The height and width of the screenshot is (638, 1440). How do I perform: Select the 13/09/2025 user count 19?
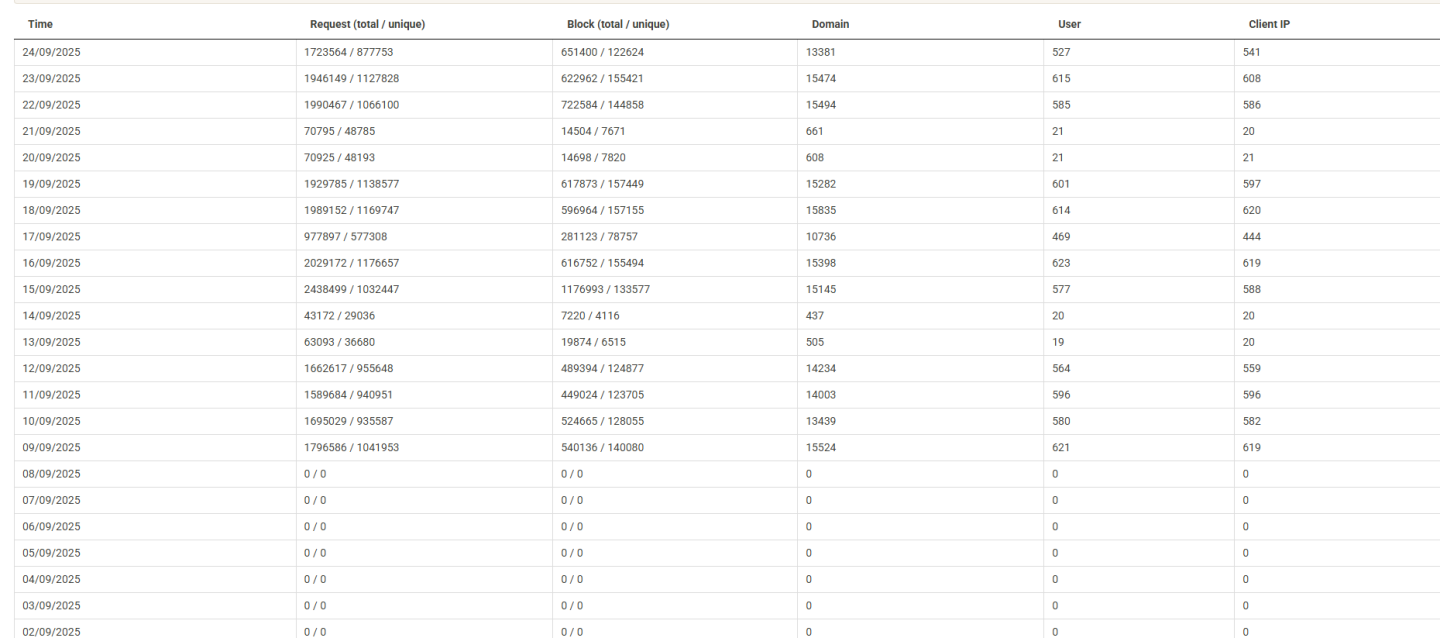point(1058,342)
